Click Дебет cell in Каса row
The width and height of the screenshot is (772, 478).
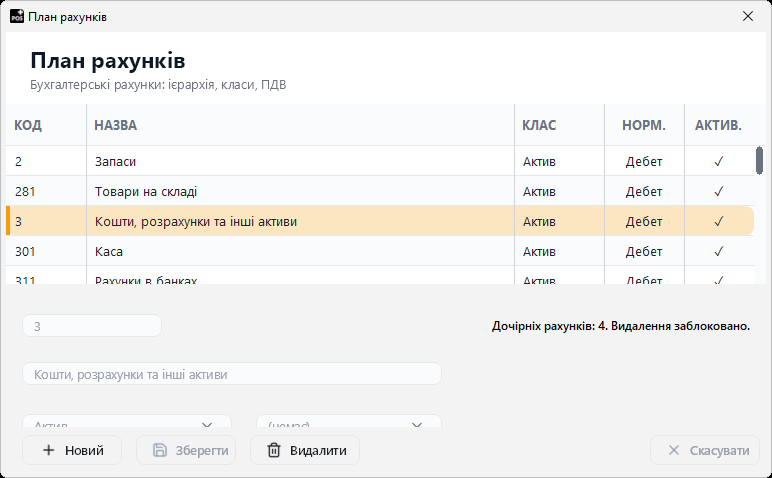644,252
